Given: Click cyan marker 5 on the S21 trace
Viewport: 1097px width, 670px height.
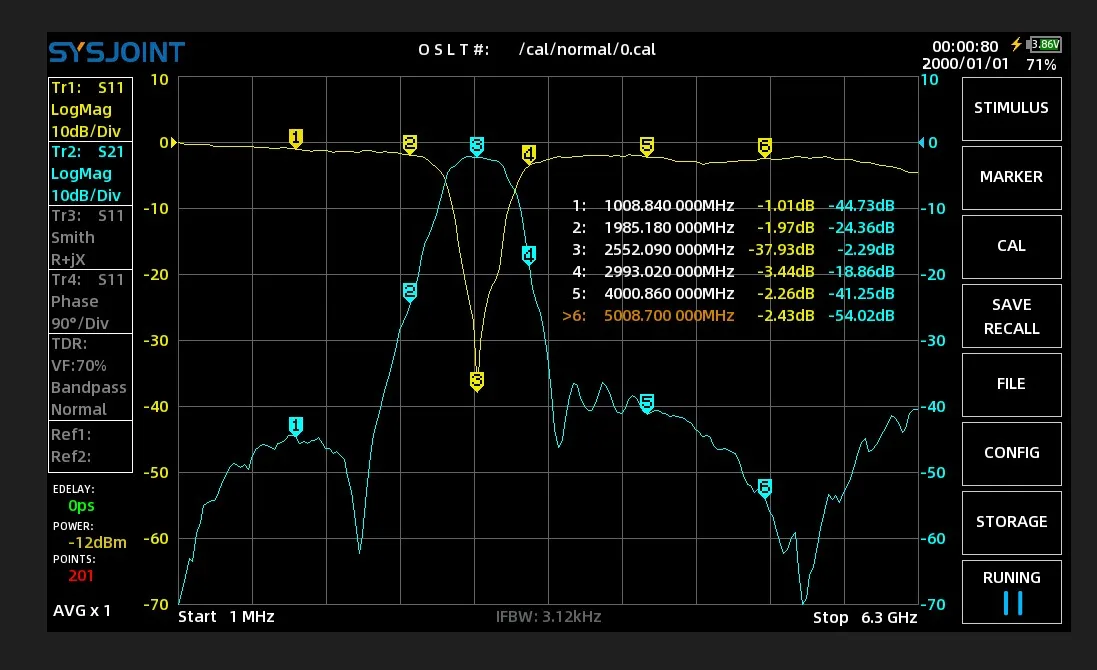Looking at the screenshot, I should coord(647,403).
